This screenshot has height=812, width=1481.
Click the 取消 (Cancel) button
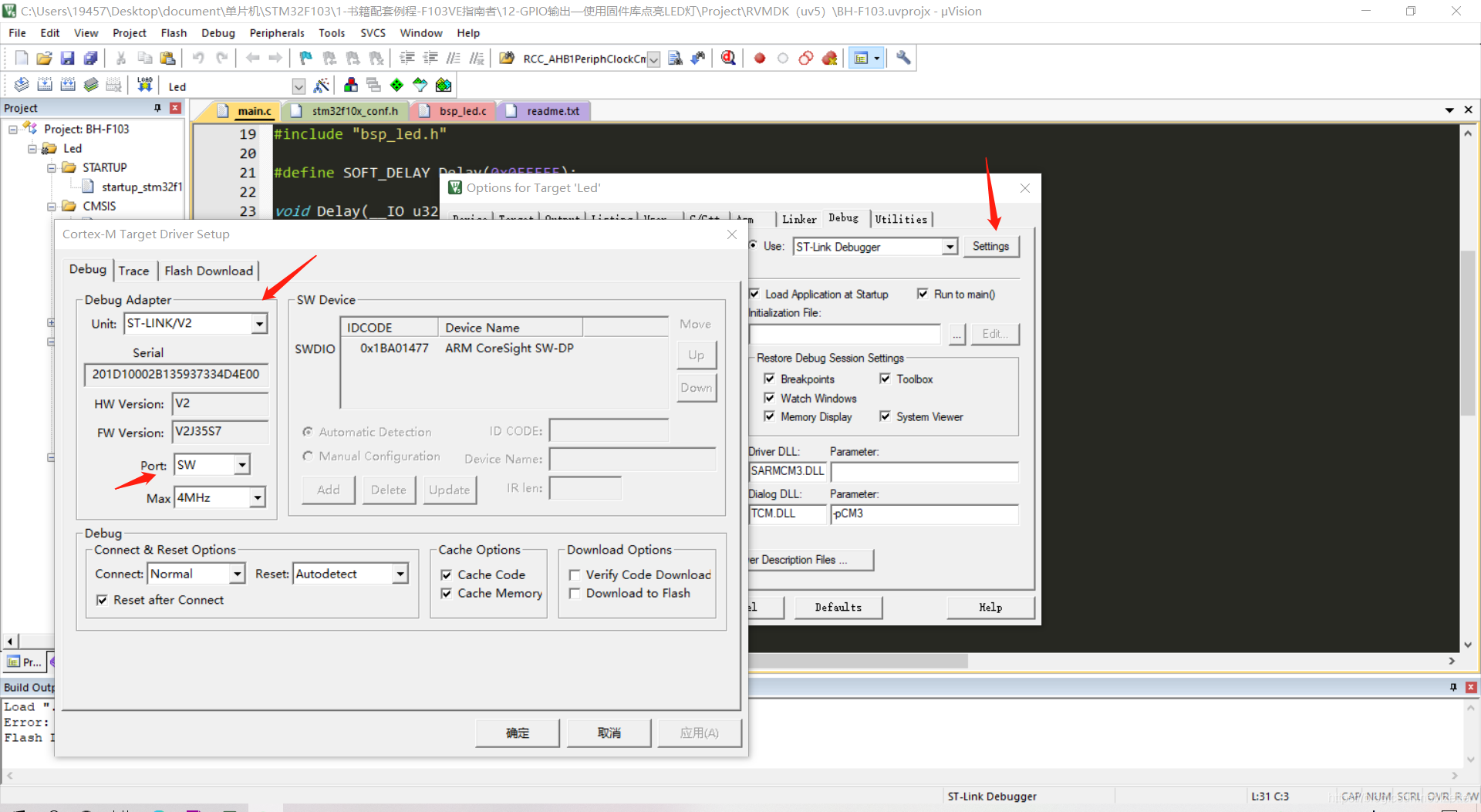point(609,733)
